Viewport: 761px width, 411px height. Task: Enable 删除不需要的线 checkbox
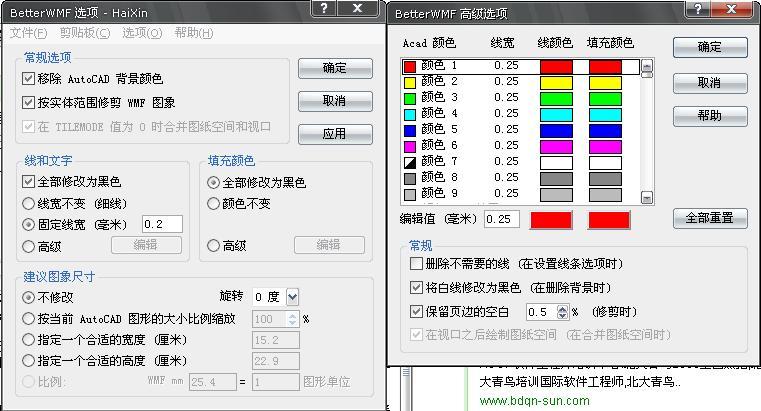(x=416, y=263)
